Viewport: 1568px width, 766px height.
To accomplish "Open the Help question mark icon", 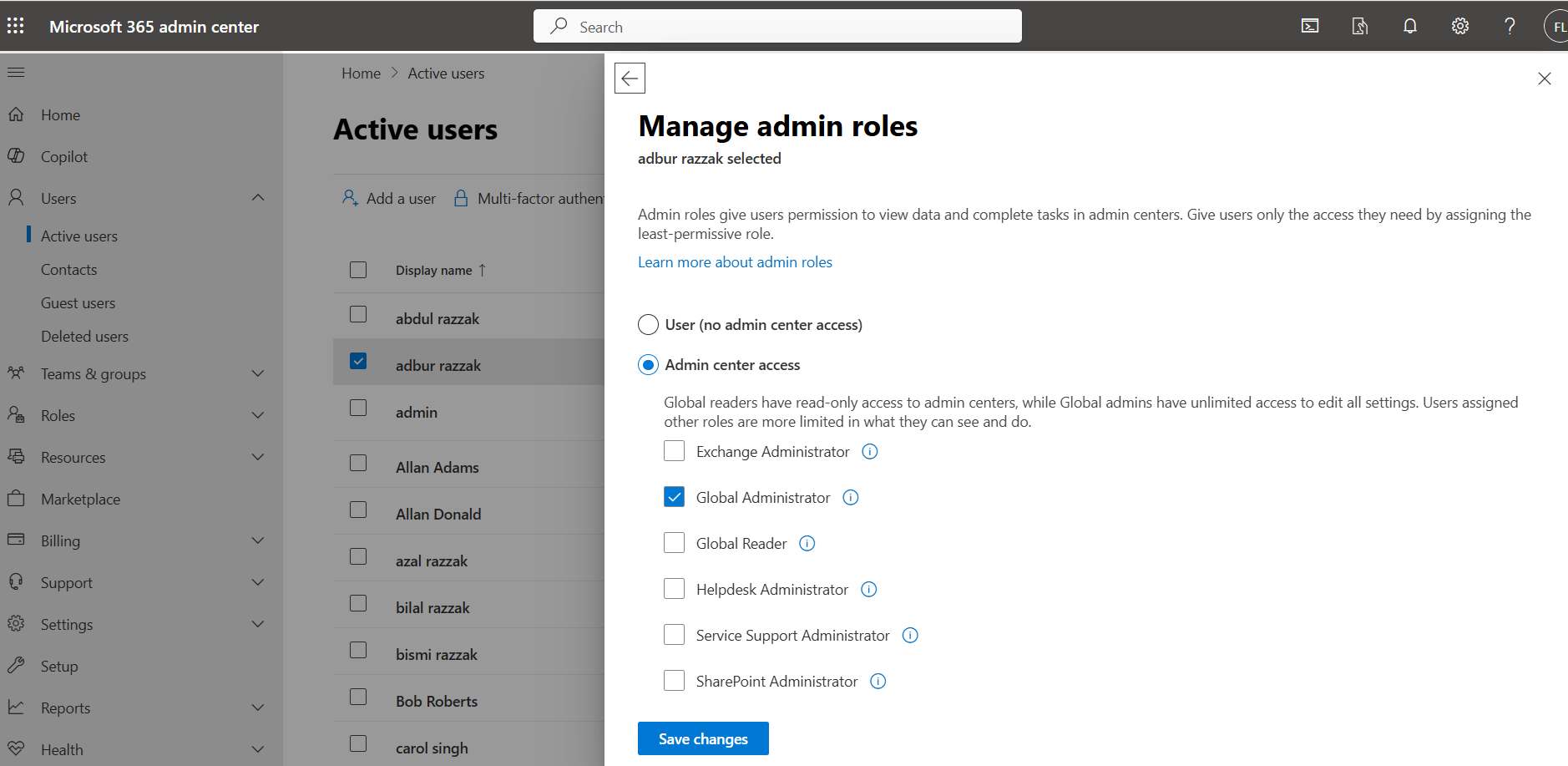I will click(x=1510, y=26).
